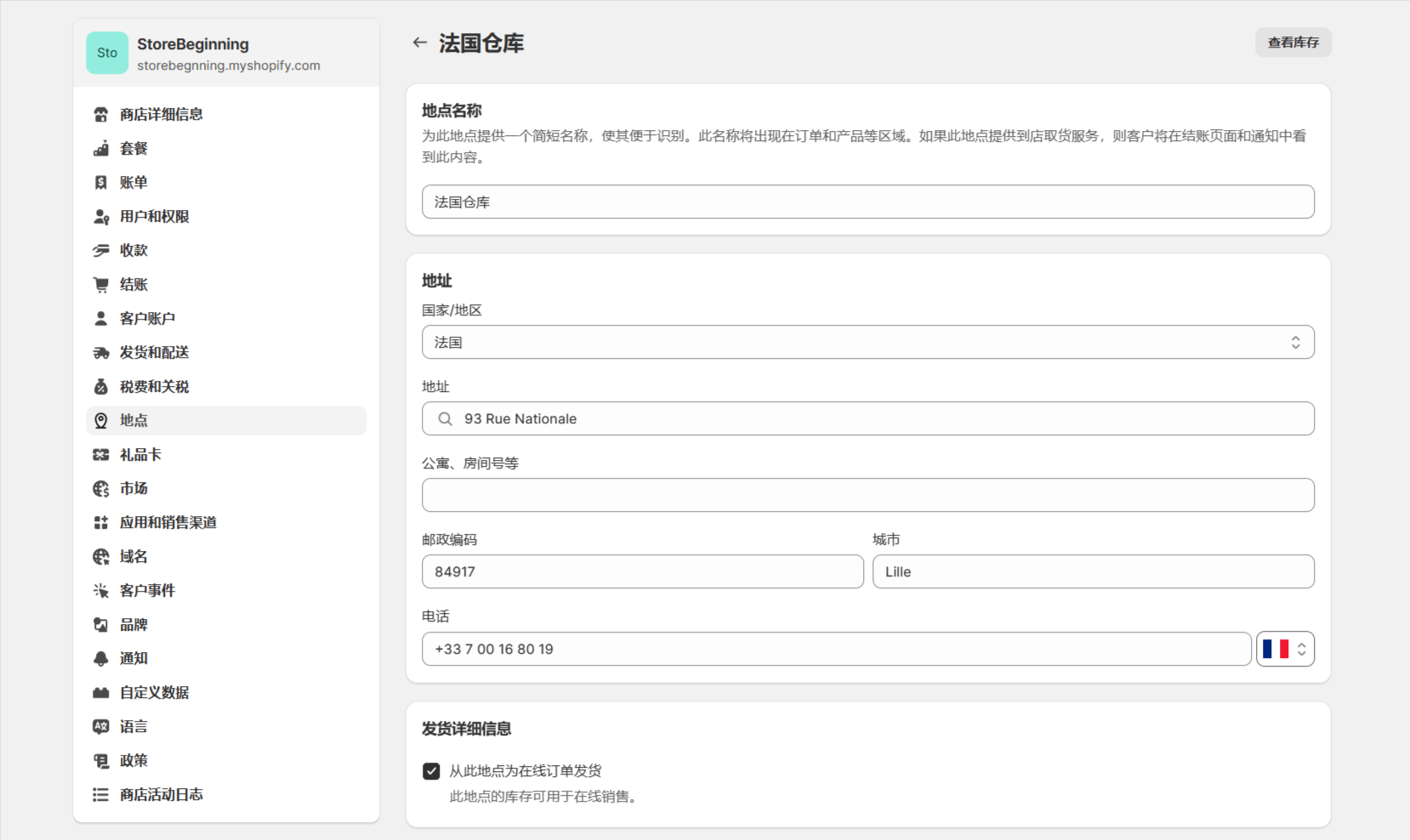Click the back arrow beside 法国仓库
1410x840 pixels.
pos(419,43)
